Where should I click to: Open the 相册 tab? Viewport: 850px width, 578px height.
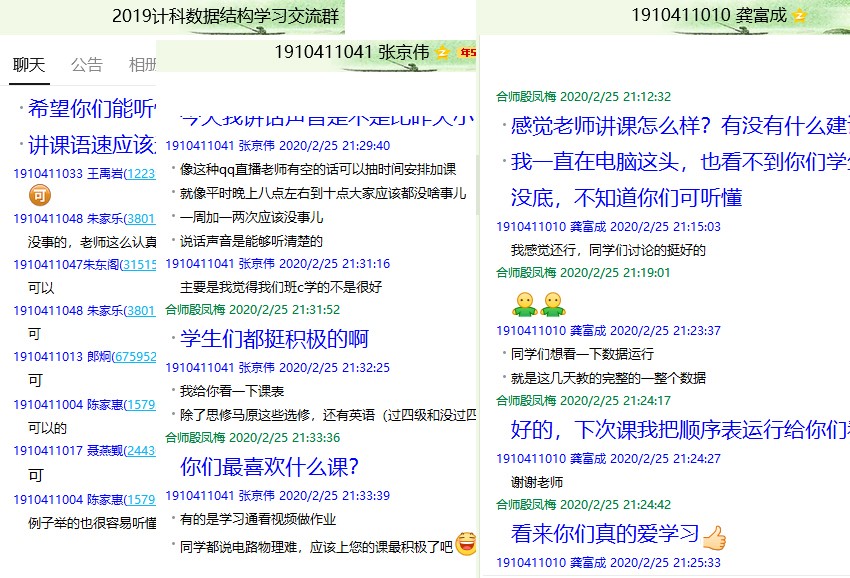[x=142, y=65]
